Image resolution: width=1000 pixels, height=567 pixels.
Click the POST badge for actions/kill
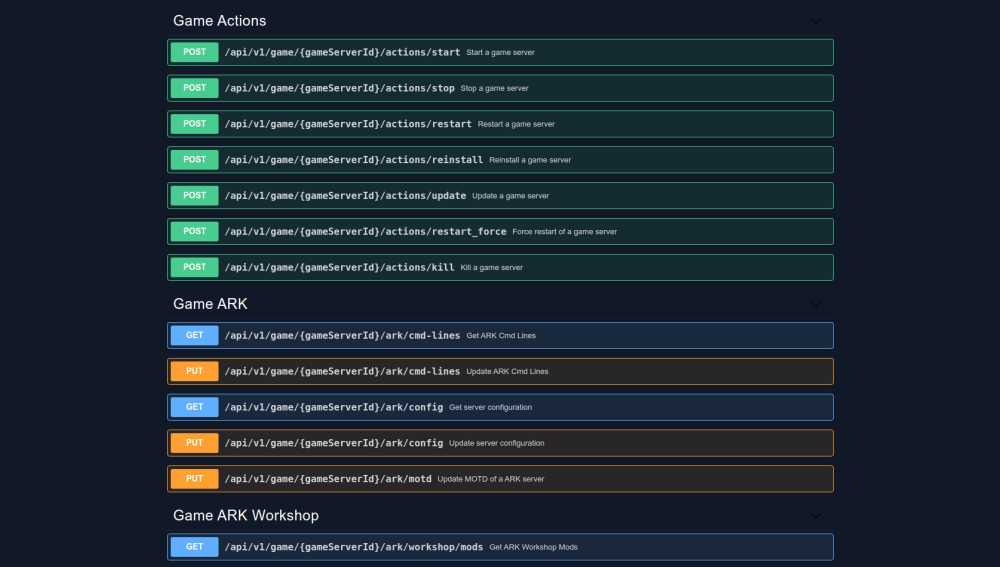(194, 267)
